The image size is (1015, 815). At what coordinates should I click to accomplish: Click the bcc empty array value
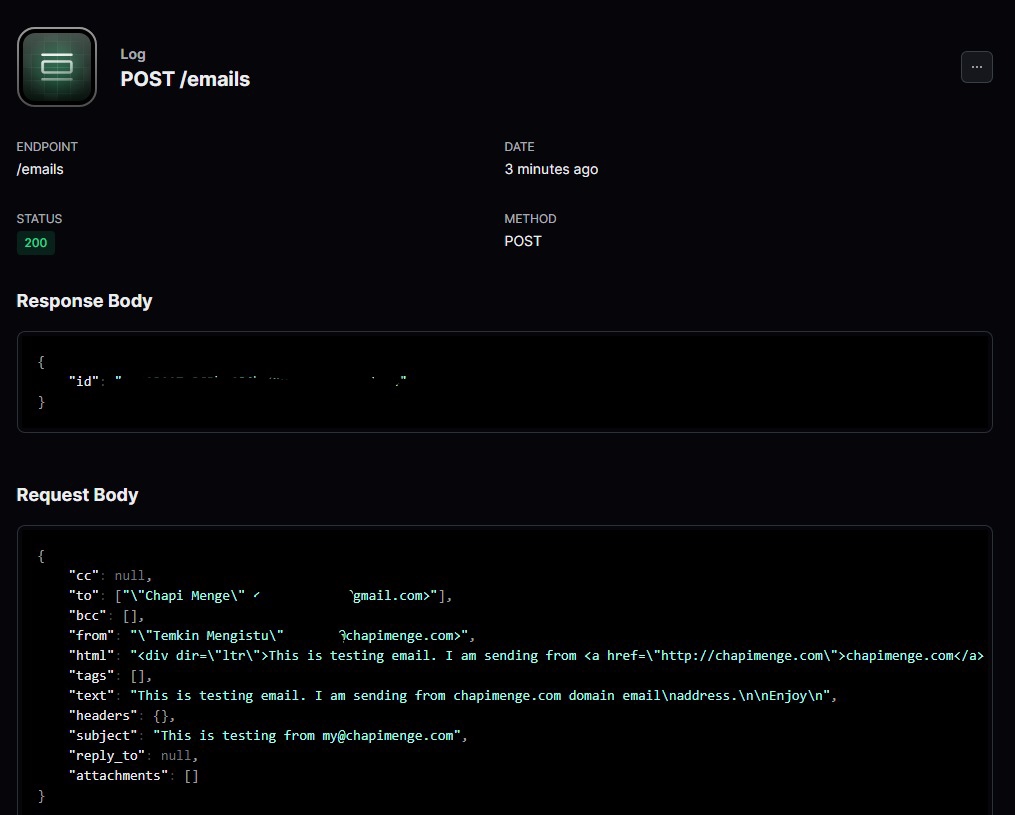[x=134, y=615]
